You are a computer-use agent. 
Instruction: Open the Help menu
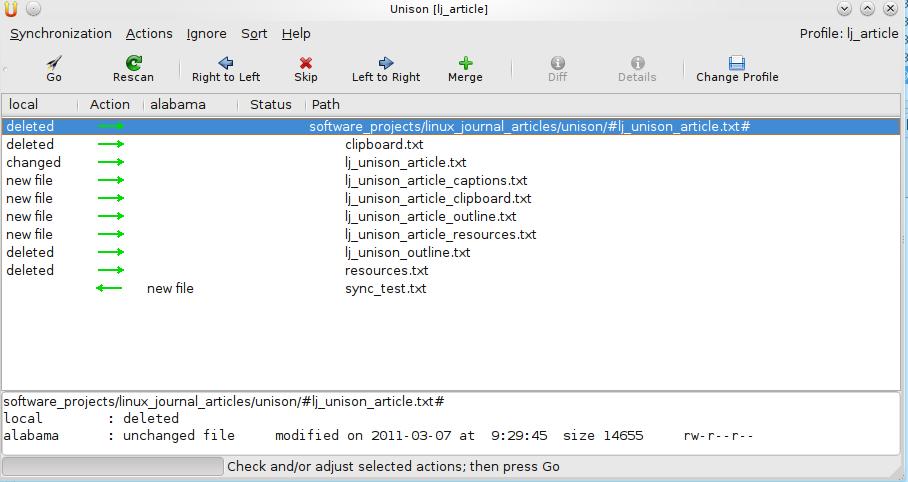coord(296,34)
